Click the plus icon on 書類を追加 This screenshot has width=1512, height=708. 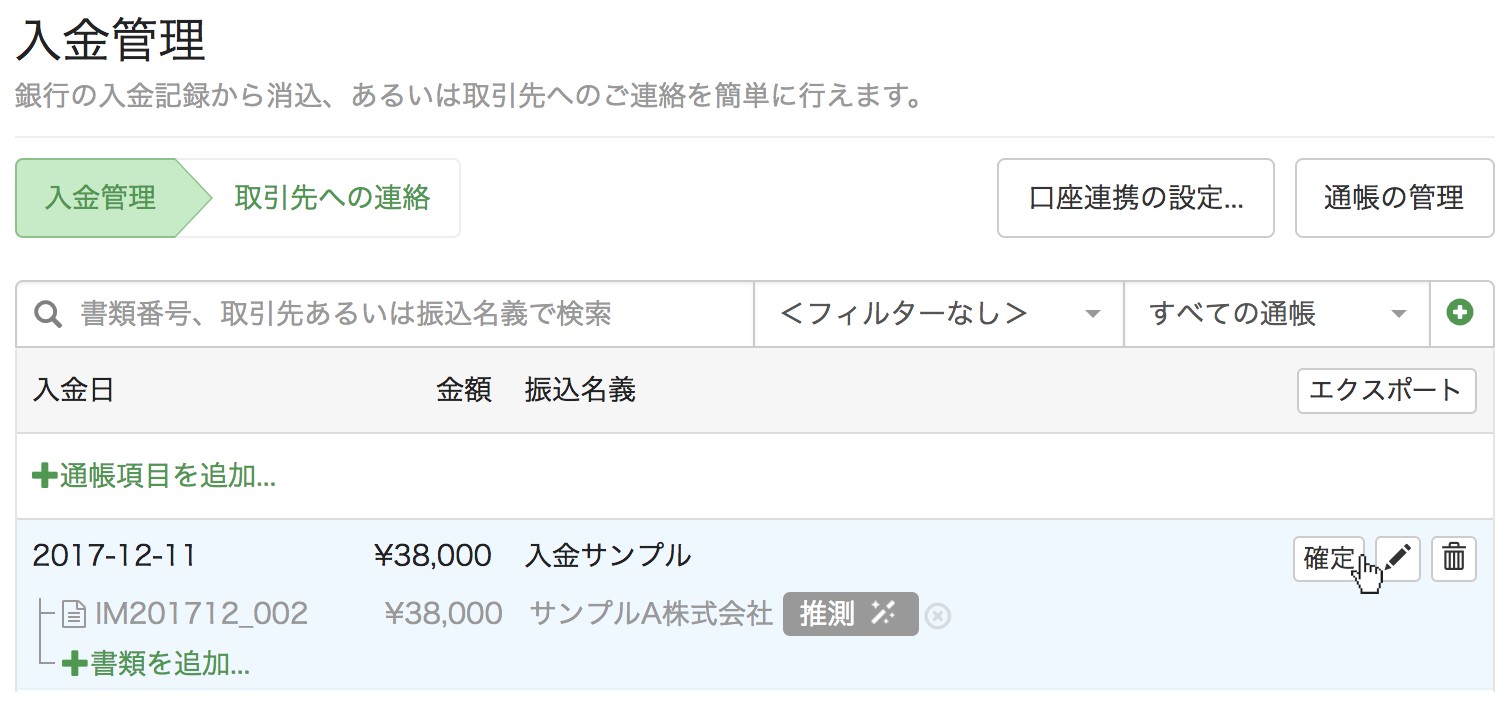pyautogui.click(x=74, y=663)
